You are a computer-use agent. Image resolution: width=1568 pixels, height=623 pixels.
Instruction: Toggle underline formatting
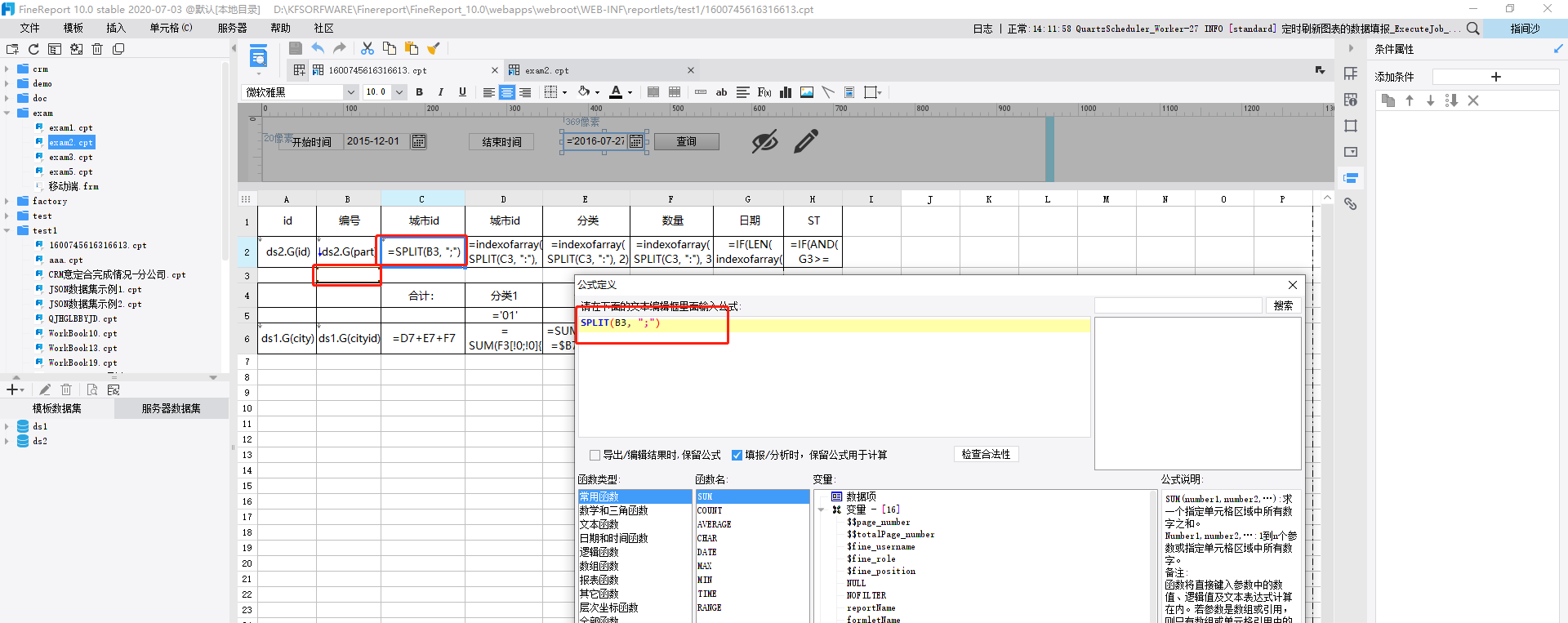pyautogui.click(x=462, y=92)
